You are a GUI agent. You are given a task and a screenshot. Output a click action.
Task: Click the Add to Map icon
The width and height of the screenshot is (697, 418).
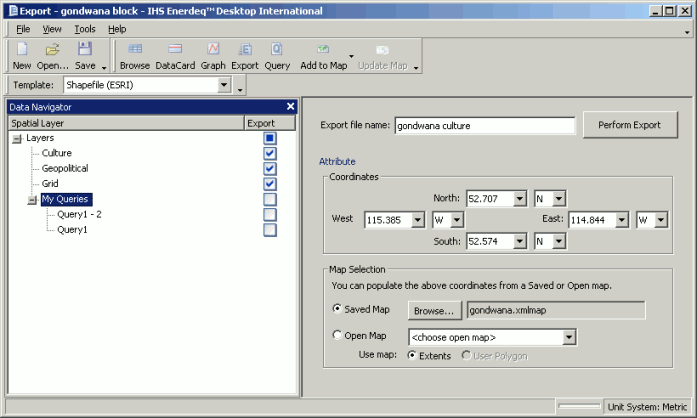[x=323, y=49]
